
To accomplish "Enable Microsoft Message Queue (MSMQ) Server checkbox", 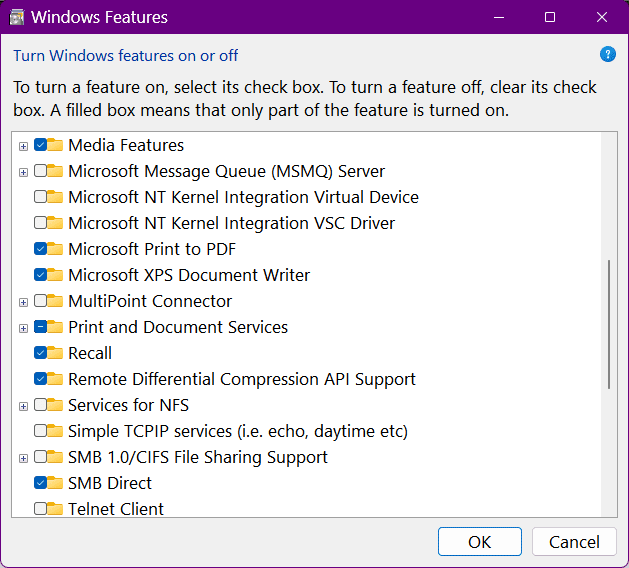I will [41, 171].
